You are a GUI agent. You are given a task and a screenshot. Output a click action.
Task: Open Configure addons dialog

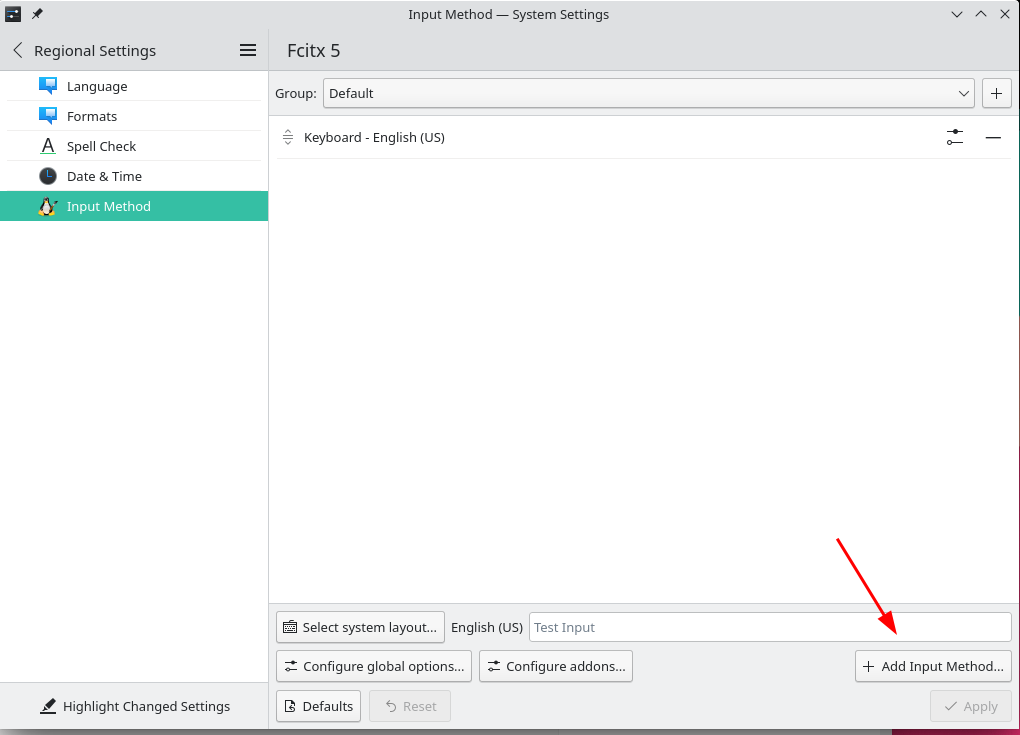556,666
